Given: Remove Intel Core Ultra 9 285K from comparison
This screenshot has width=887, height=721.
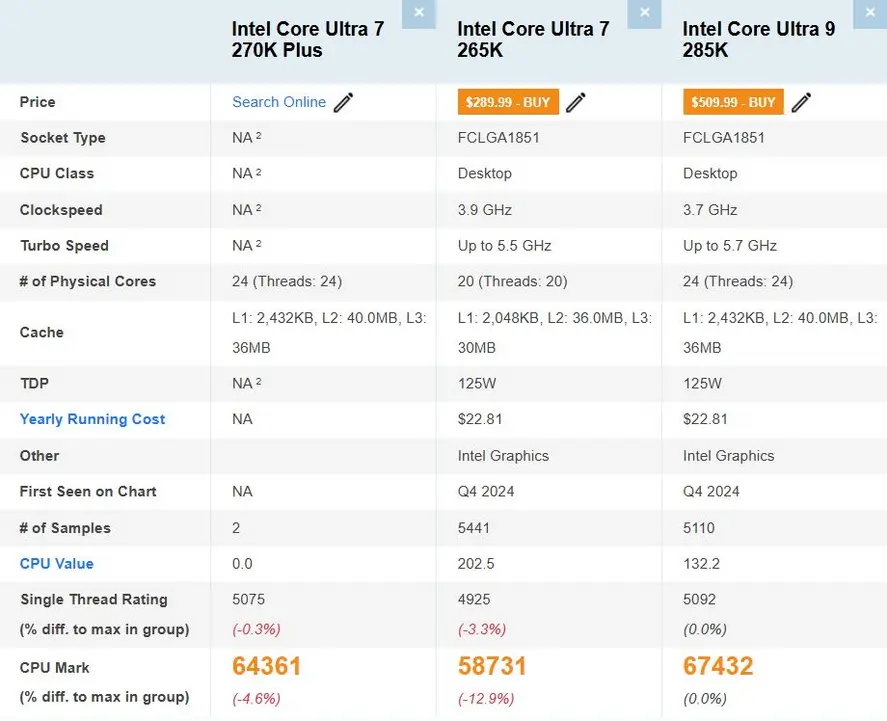Looking at the screenshot, I should (x=869, y=14).
